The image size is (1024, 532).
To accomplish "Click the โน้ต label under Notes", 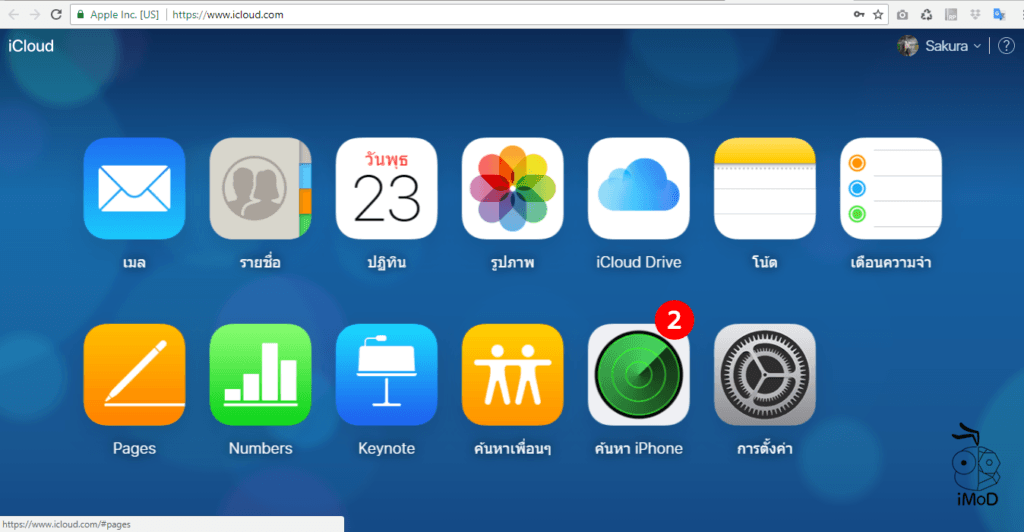I will pos(764,262).
